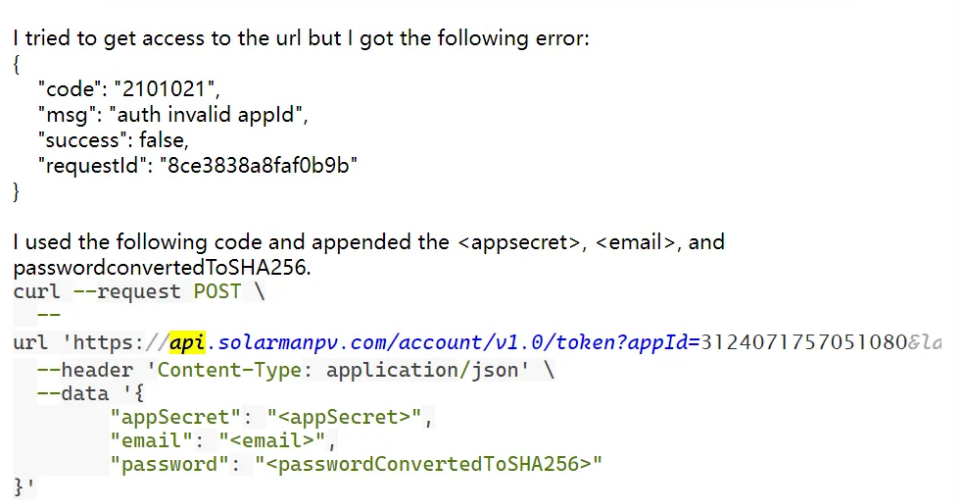Click the highlighted "api" word in URL

click(187, 343)
